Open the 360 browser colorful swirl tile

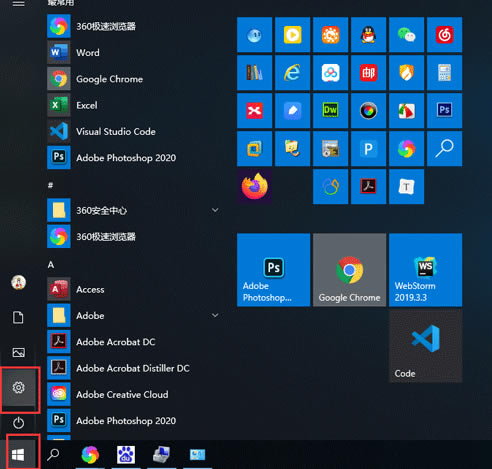(406, 149)
